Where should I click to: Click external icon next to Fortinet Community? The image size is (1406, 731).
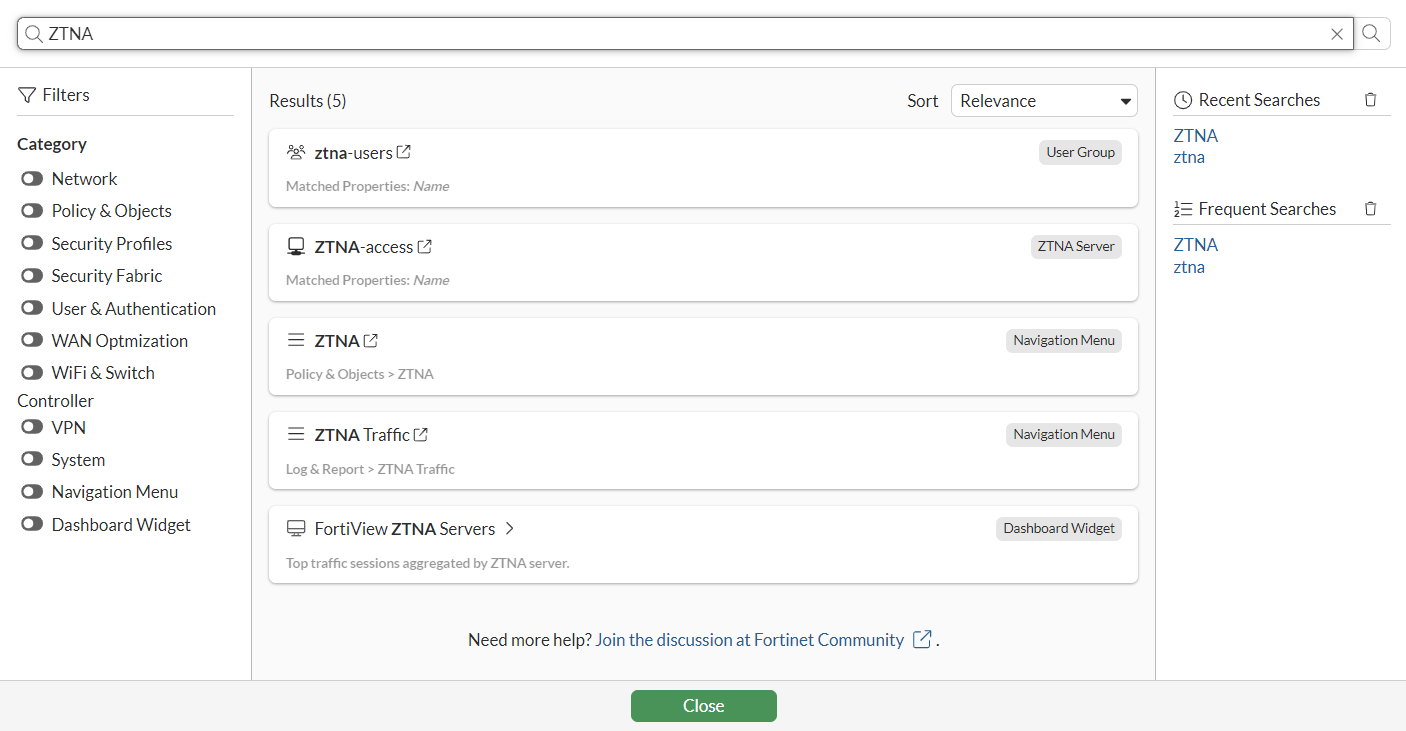[922, 640]
